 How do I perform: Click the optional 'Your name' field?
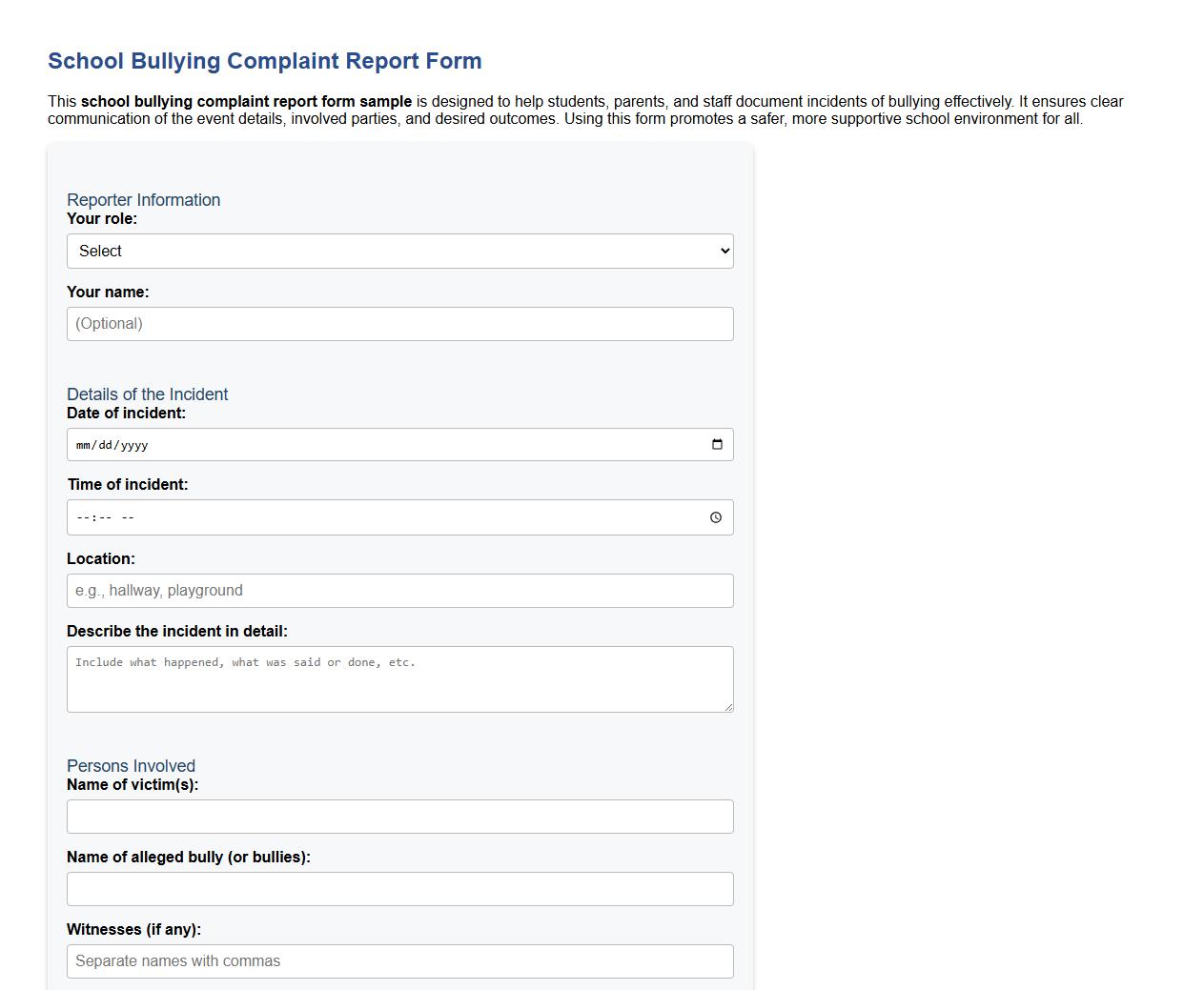[x=399, y=323]
